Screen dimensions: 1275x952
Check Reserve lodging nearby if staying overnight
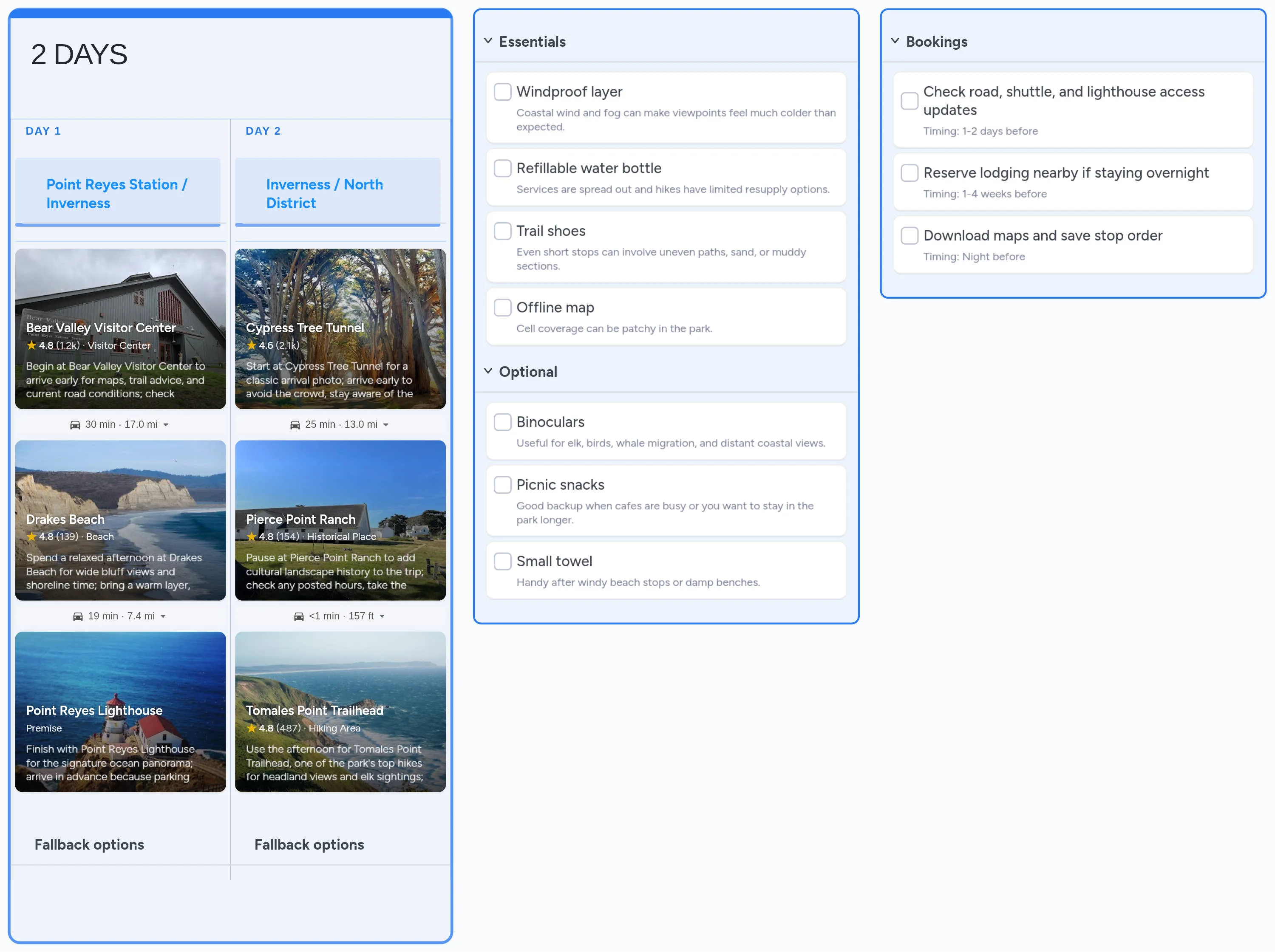click(x=909, y=172)
